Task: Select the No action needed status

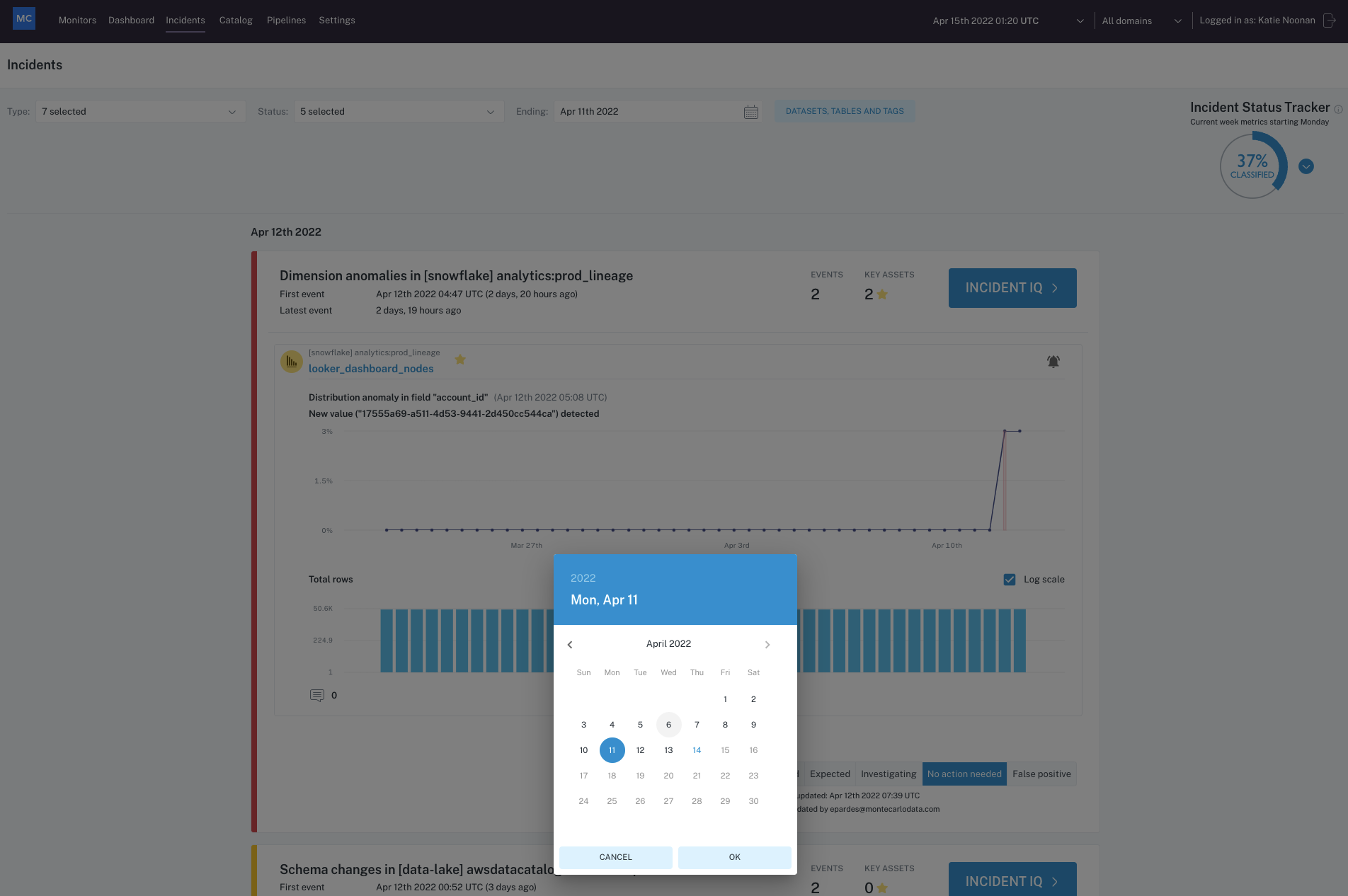Action: click(x=964, y=774)
